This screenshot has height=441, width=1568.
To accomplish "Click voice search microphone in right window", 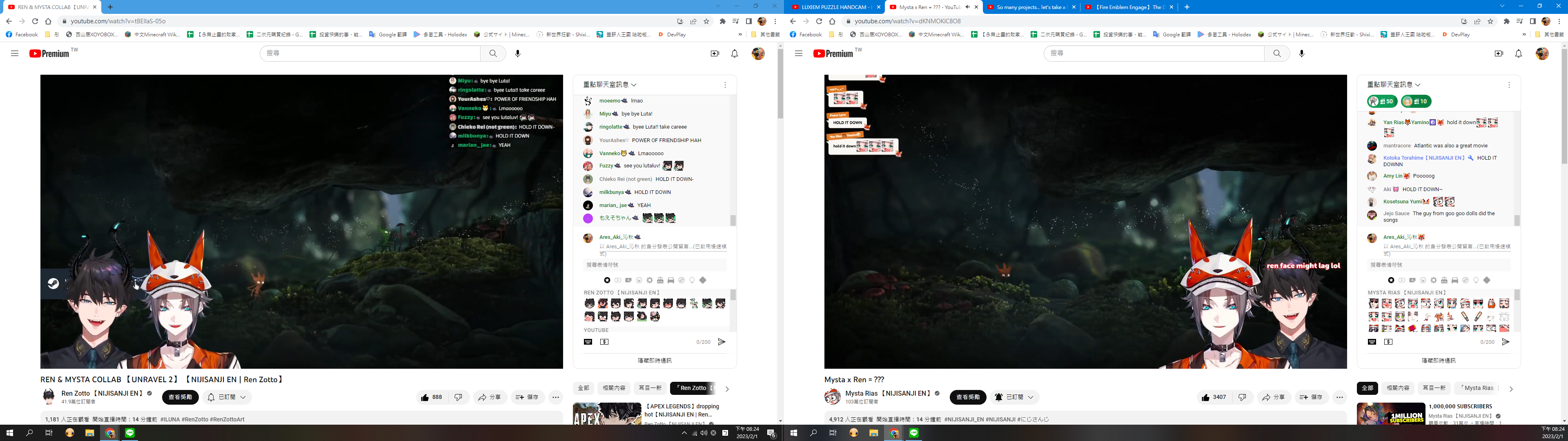I will [x=1302, y=53].
